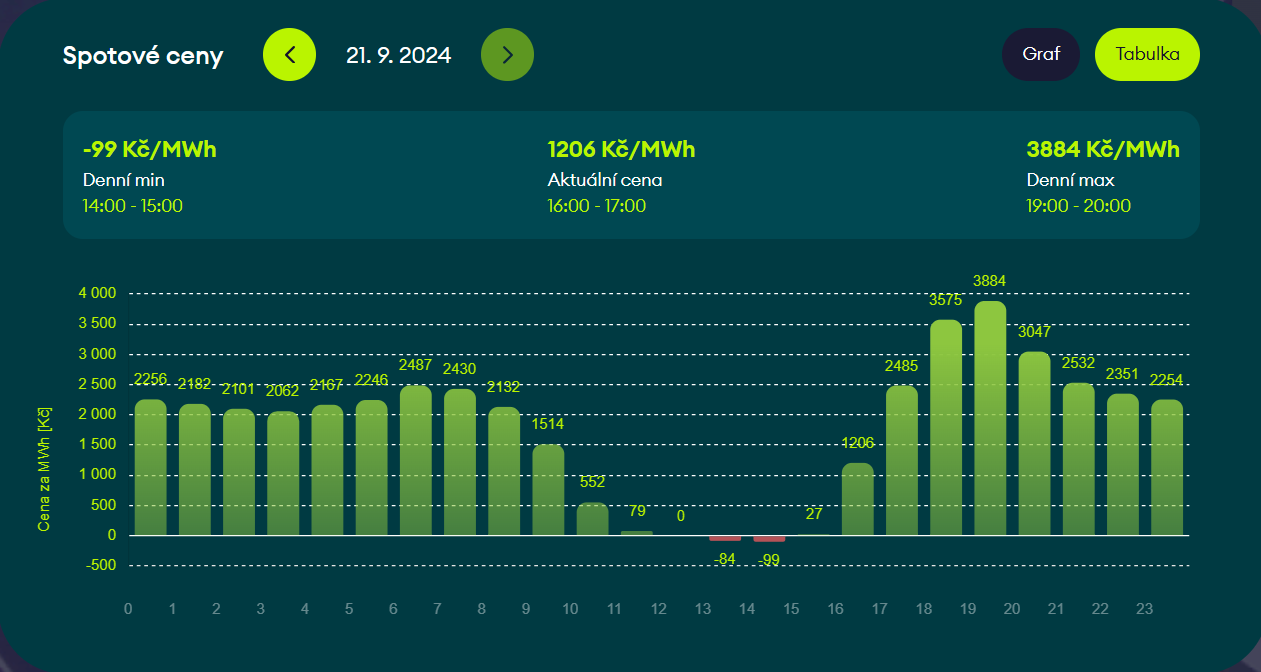Select the small bar labeled 552
Viewport: 1261px width, 672px height.
[592, 519]
